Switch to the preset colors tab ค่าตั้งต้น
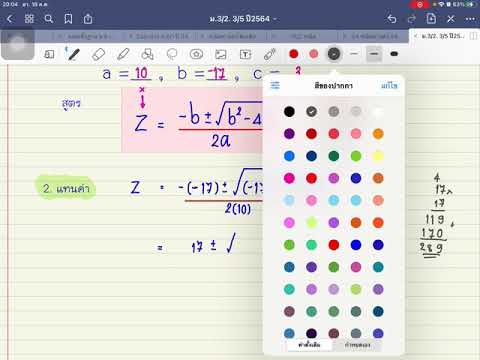This screenshot has width=480, height=360. (x=309, y=345)
